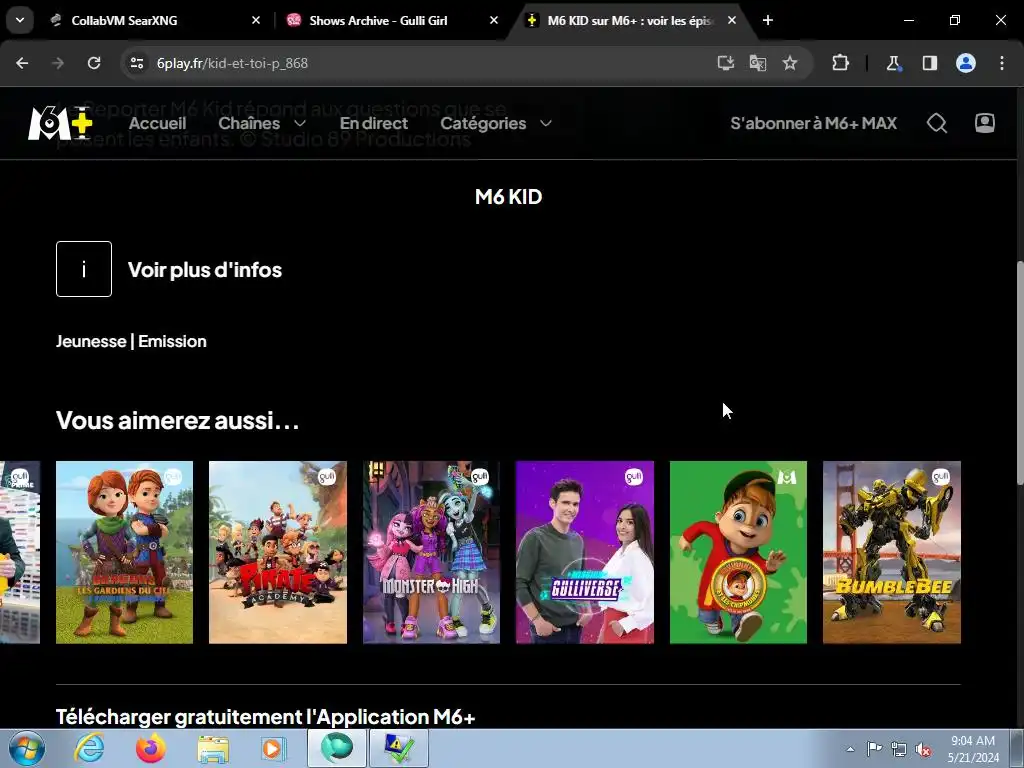Launch Firefox from taskbar
This screenshot has width=1024, height=768.
(151, 748)
